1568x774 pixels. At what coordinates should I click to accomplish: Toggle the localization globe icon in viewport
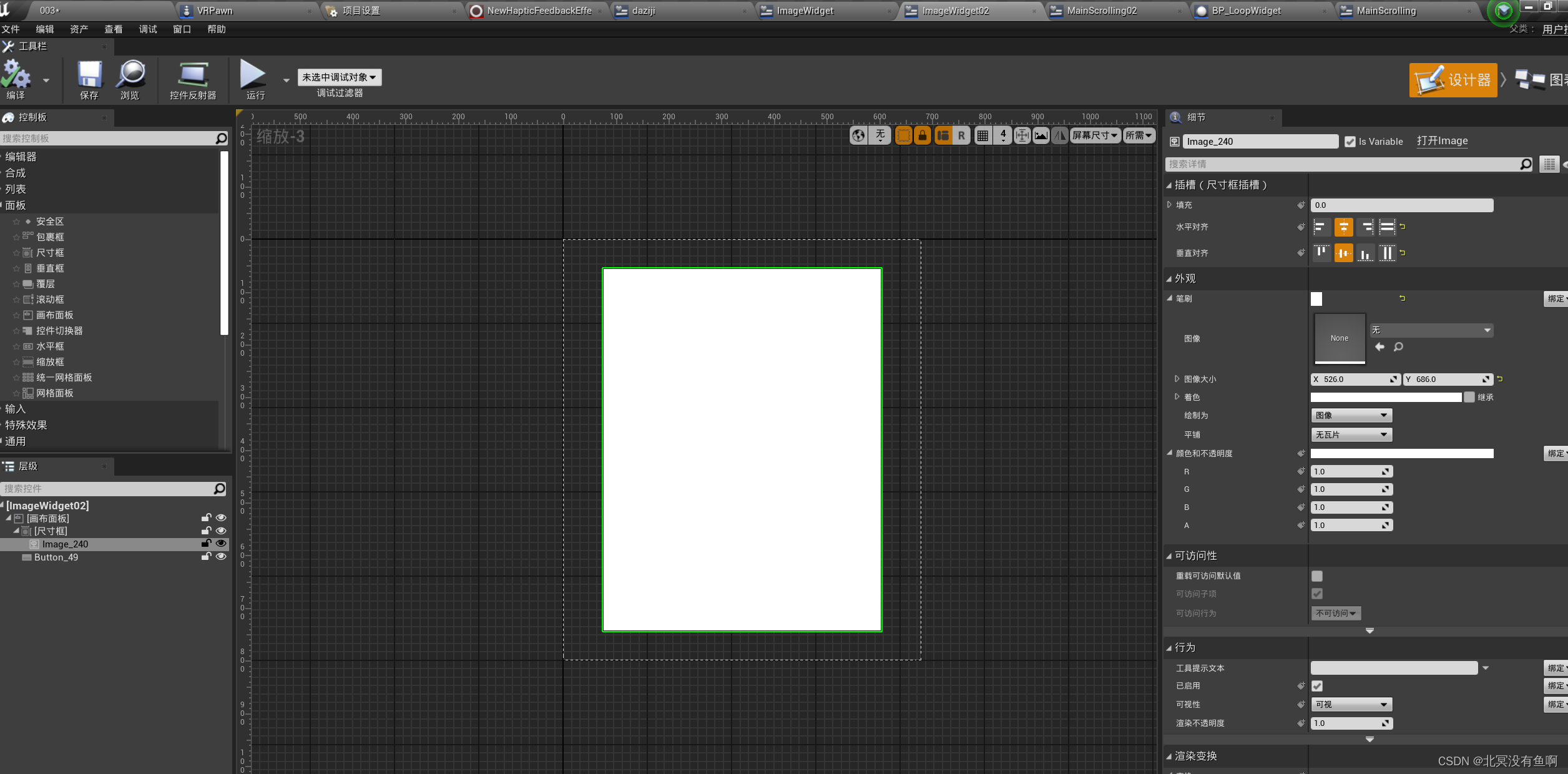[858, 135]
